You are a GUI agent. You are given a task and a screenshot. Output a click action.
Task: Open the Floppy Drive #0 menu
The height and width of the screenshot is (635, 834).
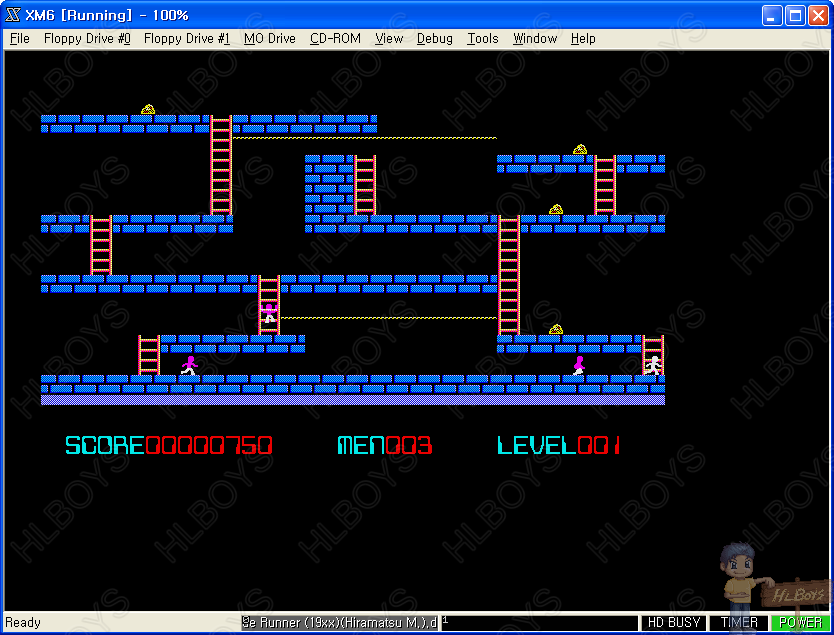pyautogui.click(x=87, y=39)
